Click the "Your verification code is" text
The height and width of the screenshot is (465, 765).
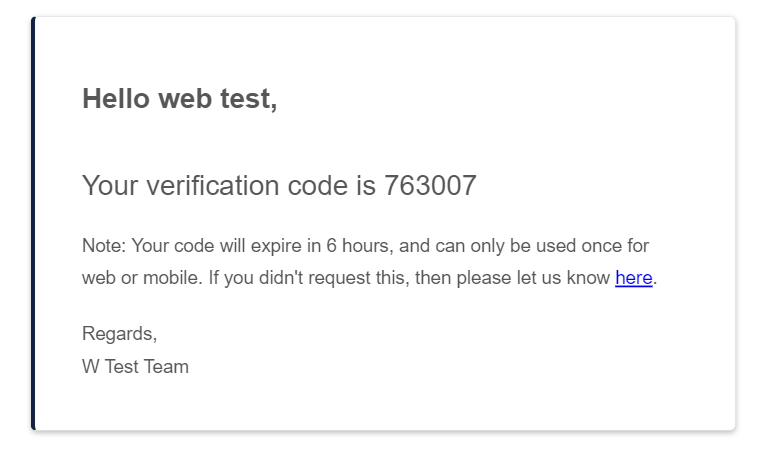coord(229,186)
